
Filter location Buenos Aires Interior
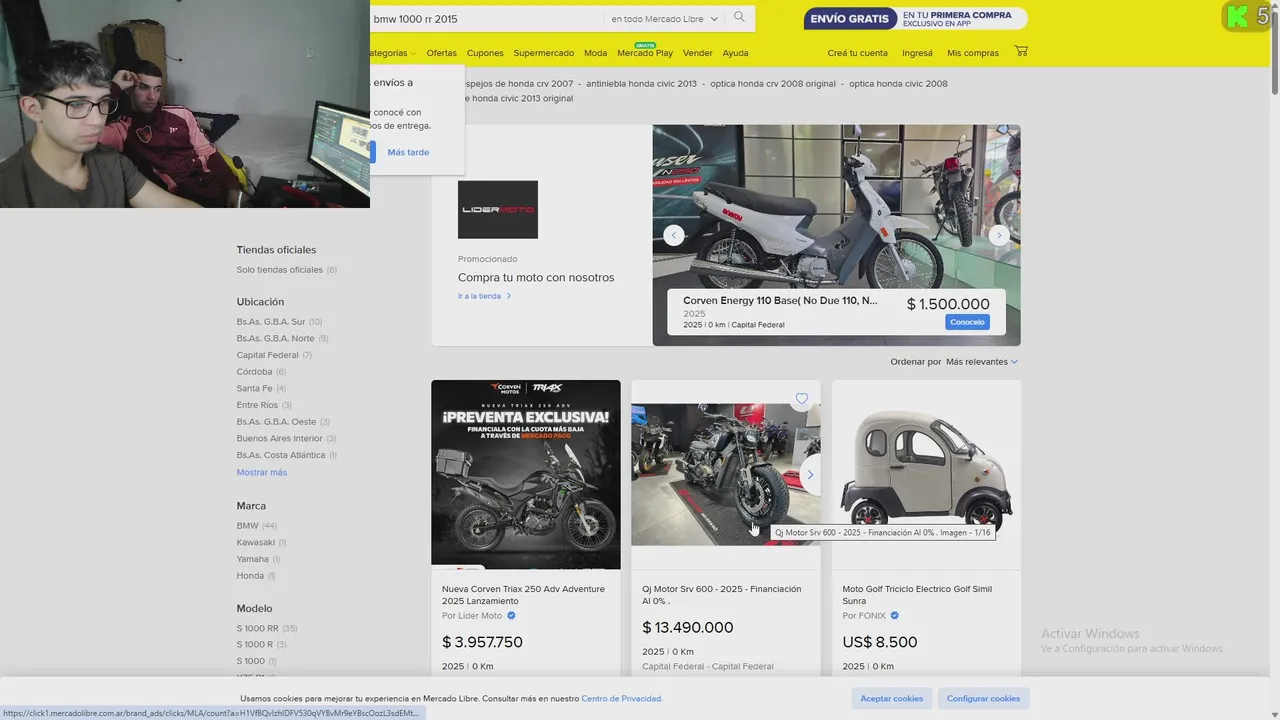click(286, 438)
